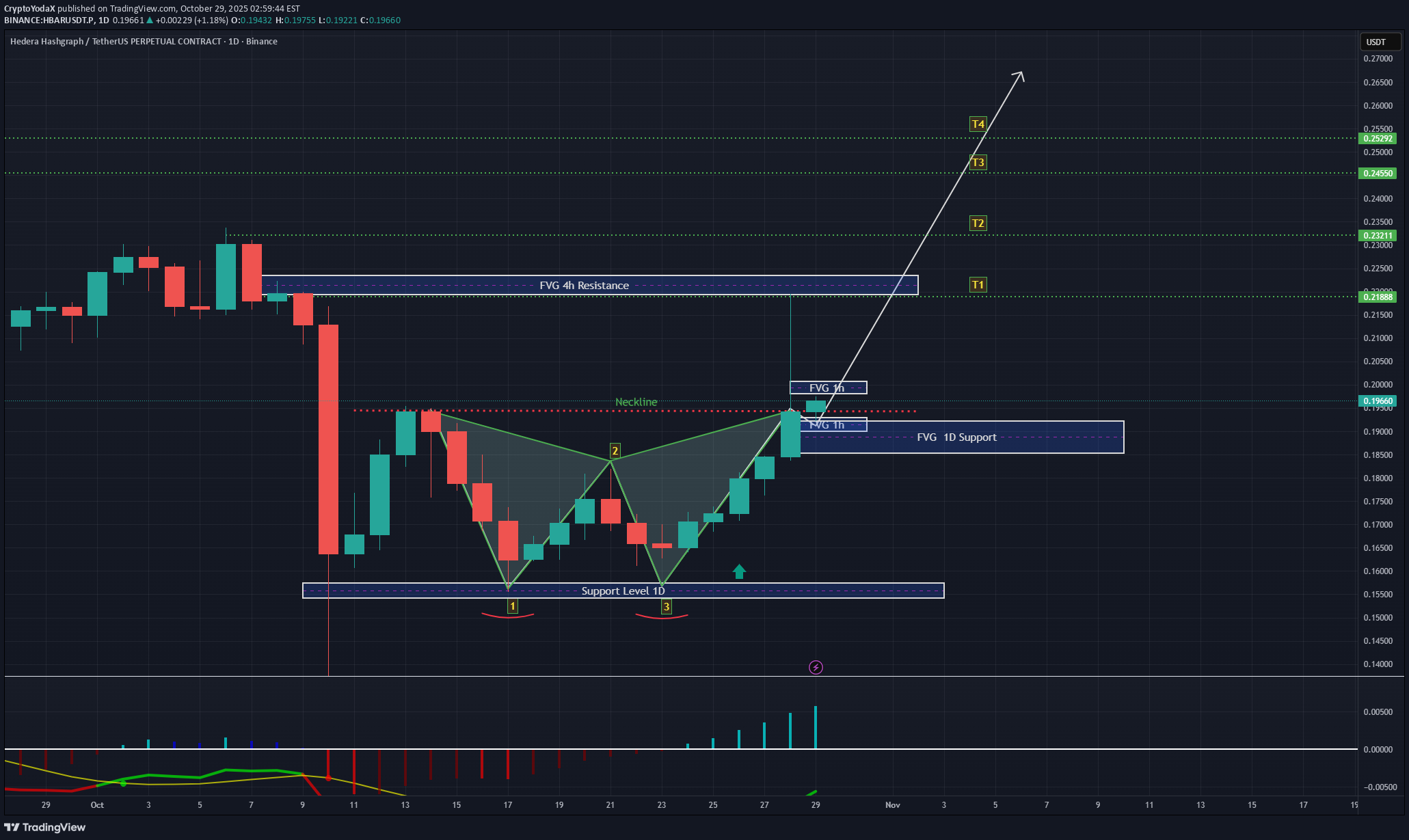Screen dimensions: 1409x840
Task: Click the CryptoYodaX author name
Action: tap(30, 9)
